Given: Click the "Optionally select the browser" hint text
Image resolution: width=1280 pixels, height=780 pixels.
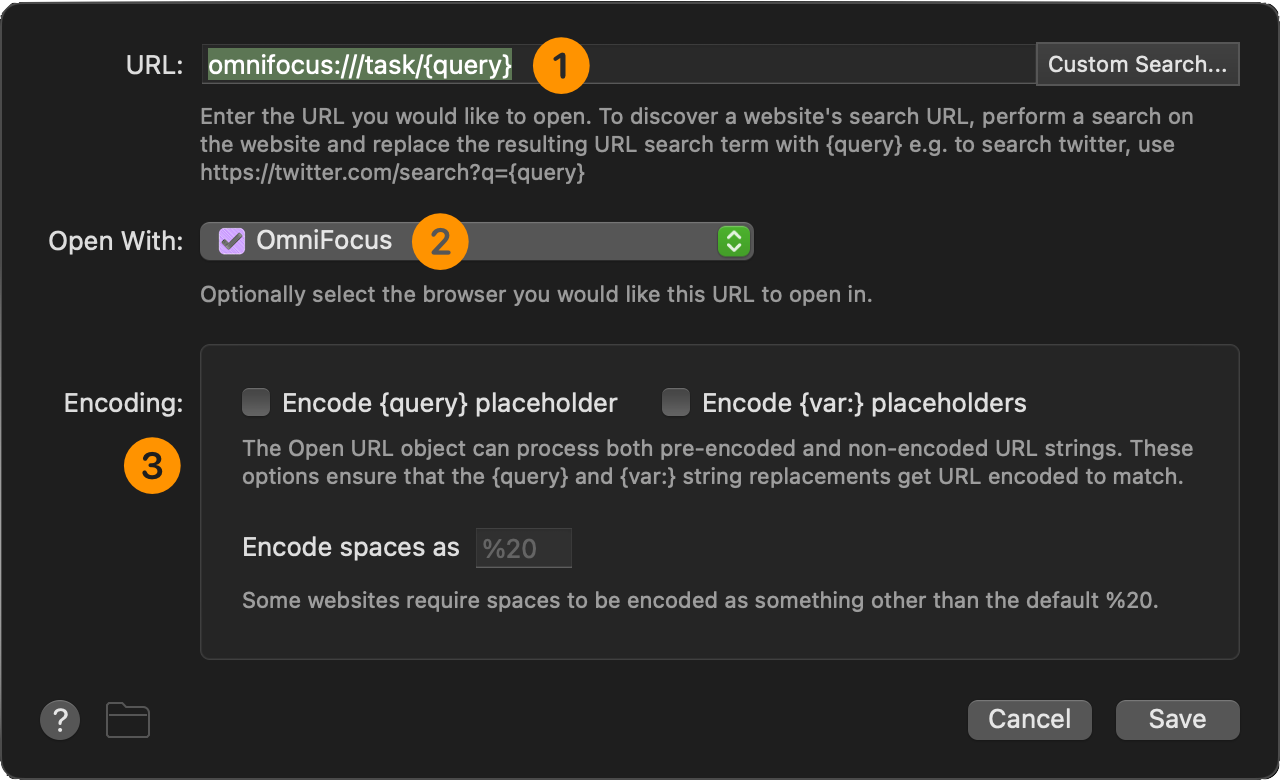Looking at the screenshot, I should (536, 295).
